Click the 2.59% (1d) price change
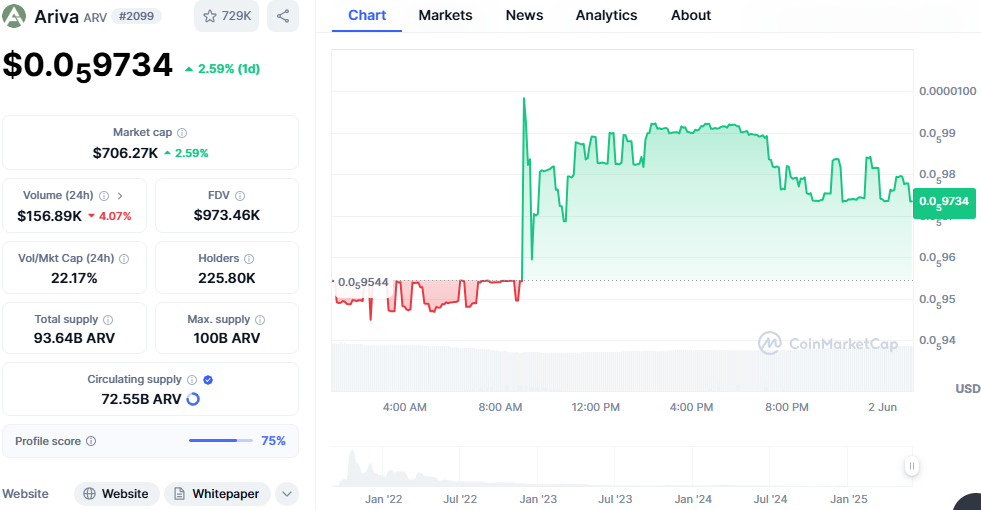This screenshot has height=510, width=981. click(x=223, y=69)
